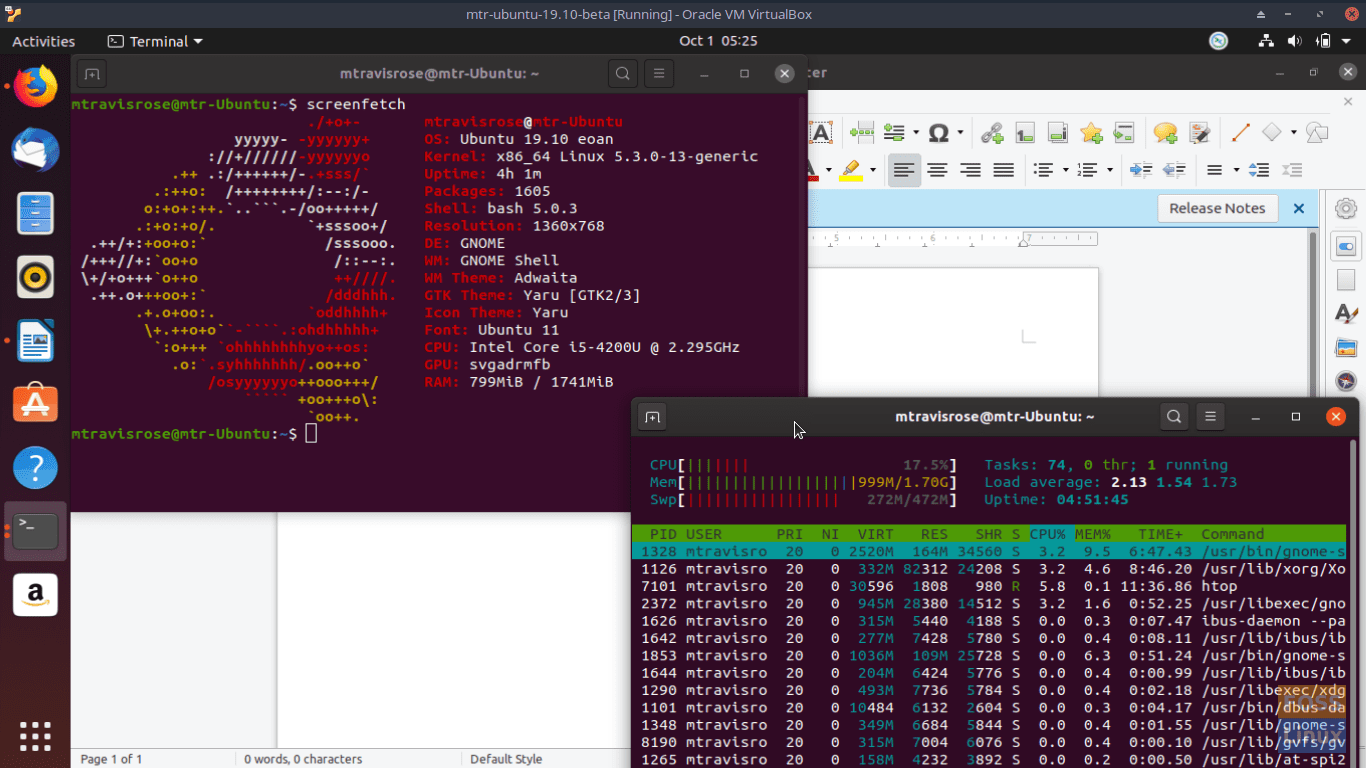
Task: Insert a special character (Omega icon)
Action: (x=938, y=132)
